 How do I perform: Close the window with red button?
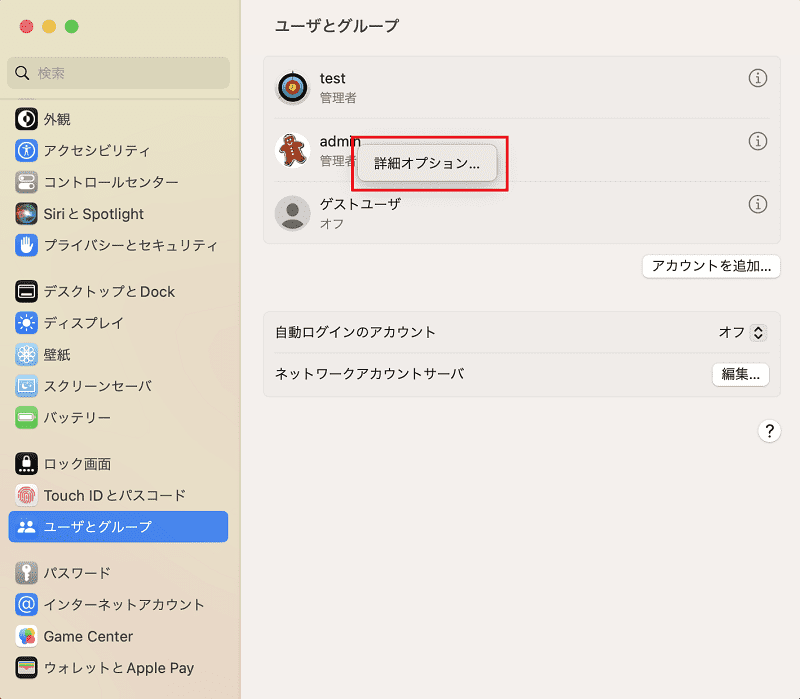(x=27, y=27)
